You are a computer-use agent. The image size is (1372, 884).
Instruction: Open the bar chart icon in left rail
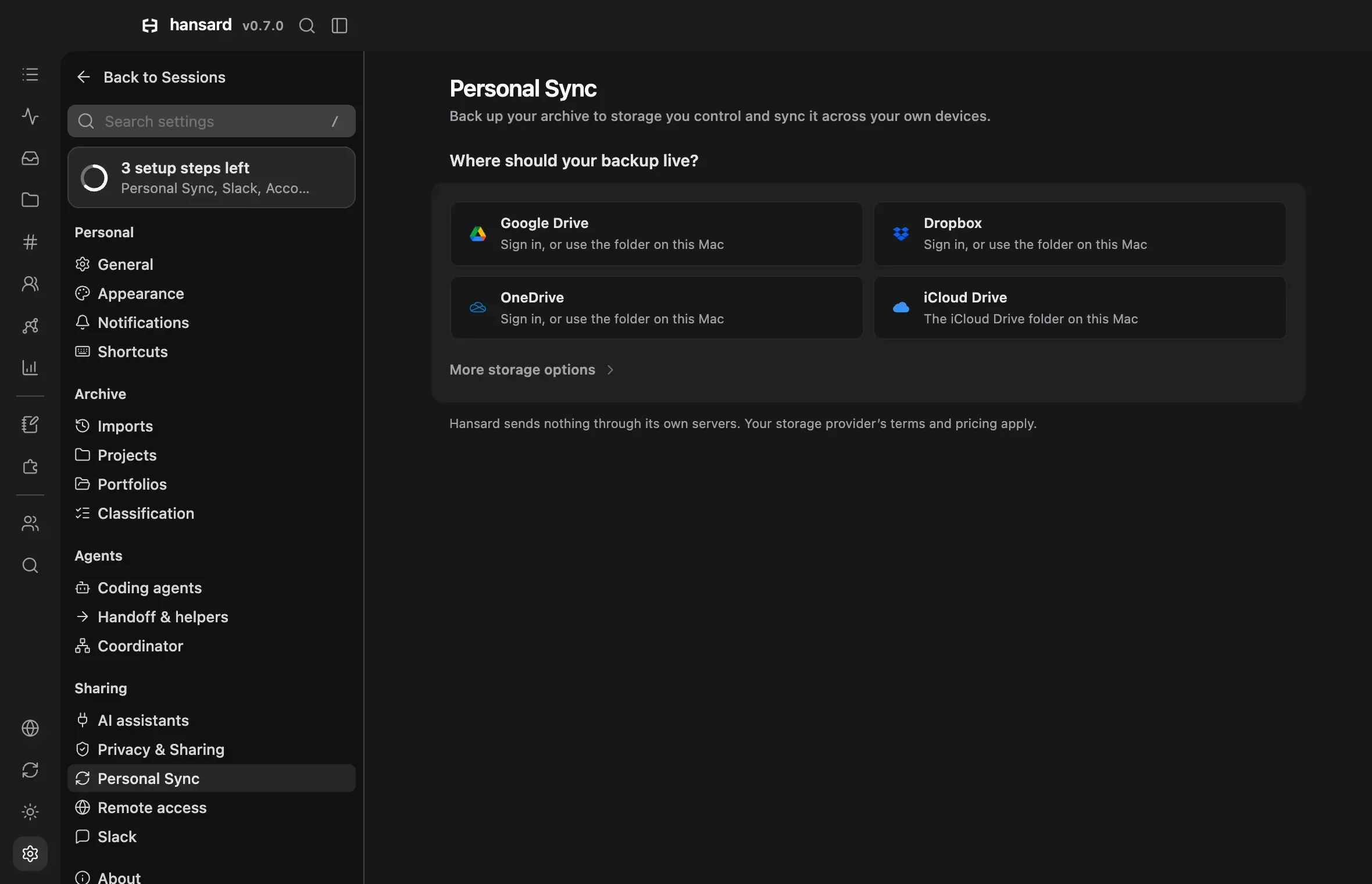coord(30,368)
